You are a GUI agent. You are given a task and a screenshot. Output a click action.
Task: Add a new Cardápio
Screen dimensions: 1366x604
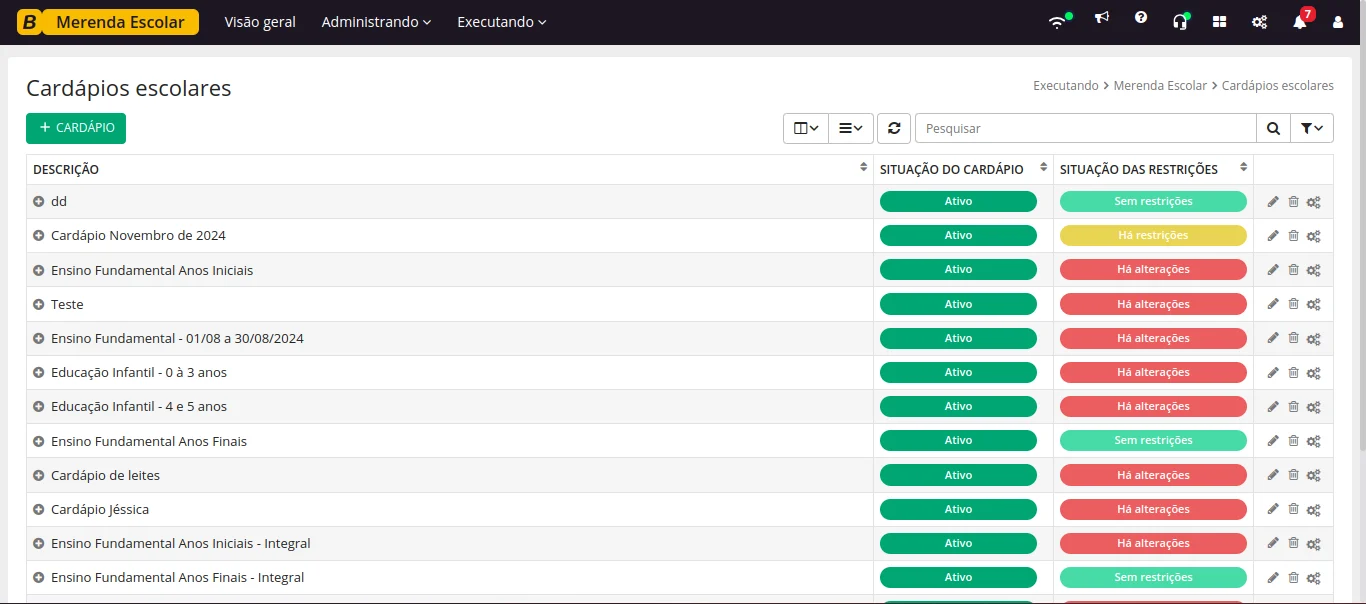76,128
